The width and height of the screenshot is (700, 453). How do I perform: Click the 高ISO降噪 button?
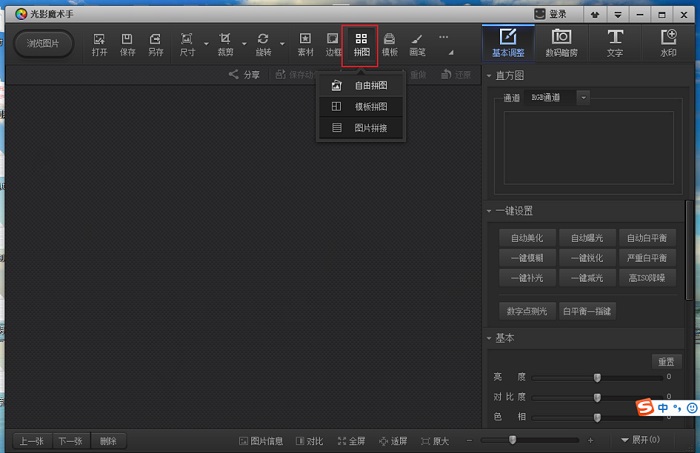647,278
